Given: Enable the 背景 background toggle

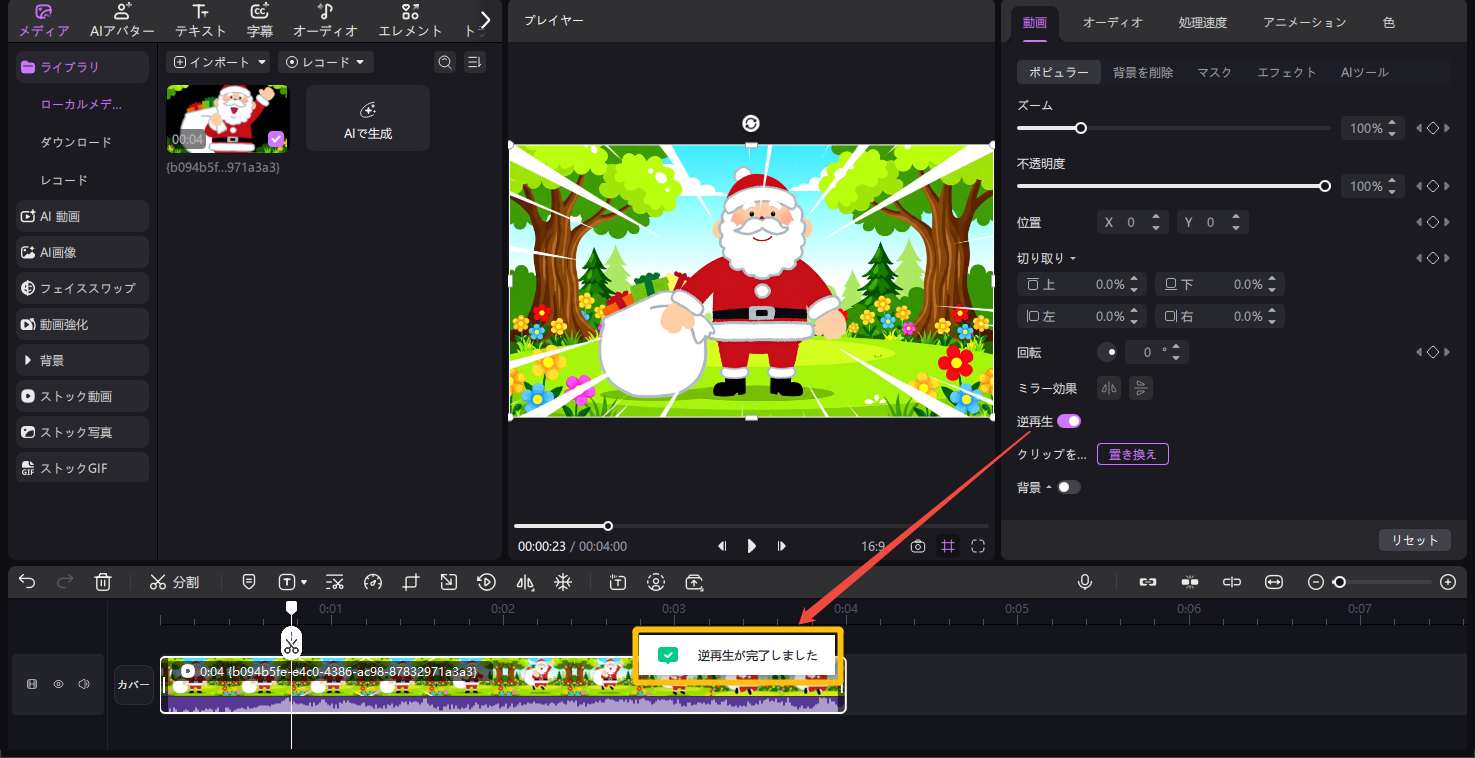Looking at the screenshot, I should point(1069,487).
